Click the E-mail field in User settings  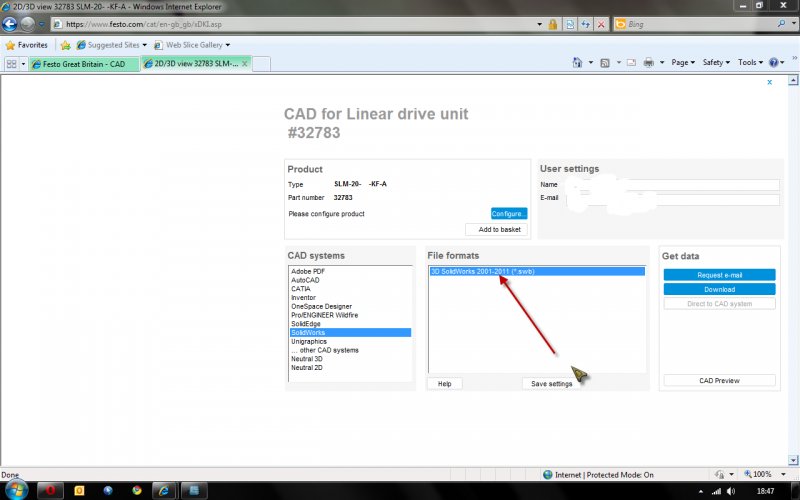(672, 199)
